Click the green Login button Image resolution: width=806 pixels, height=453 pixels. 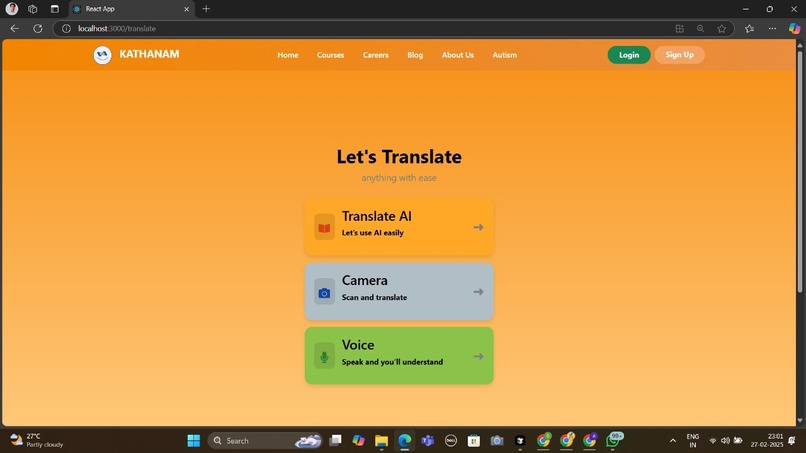(x=629, y=55)
